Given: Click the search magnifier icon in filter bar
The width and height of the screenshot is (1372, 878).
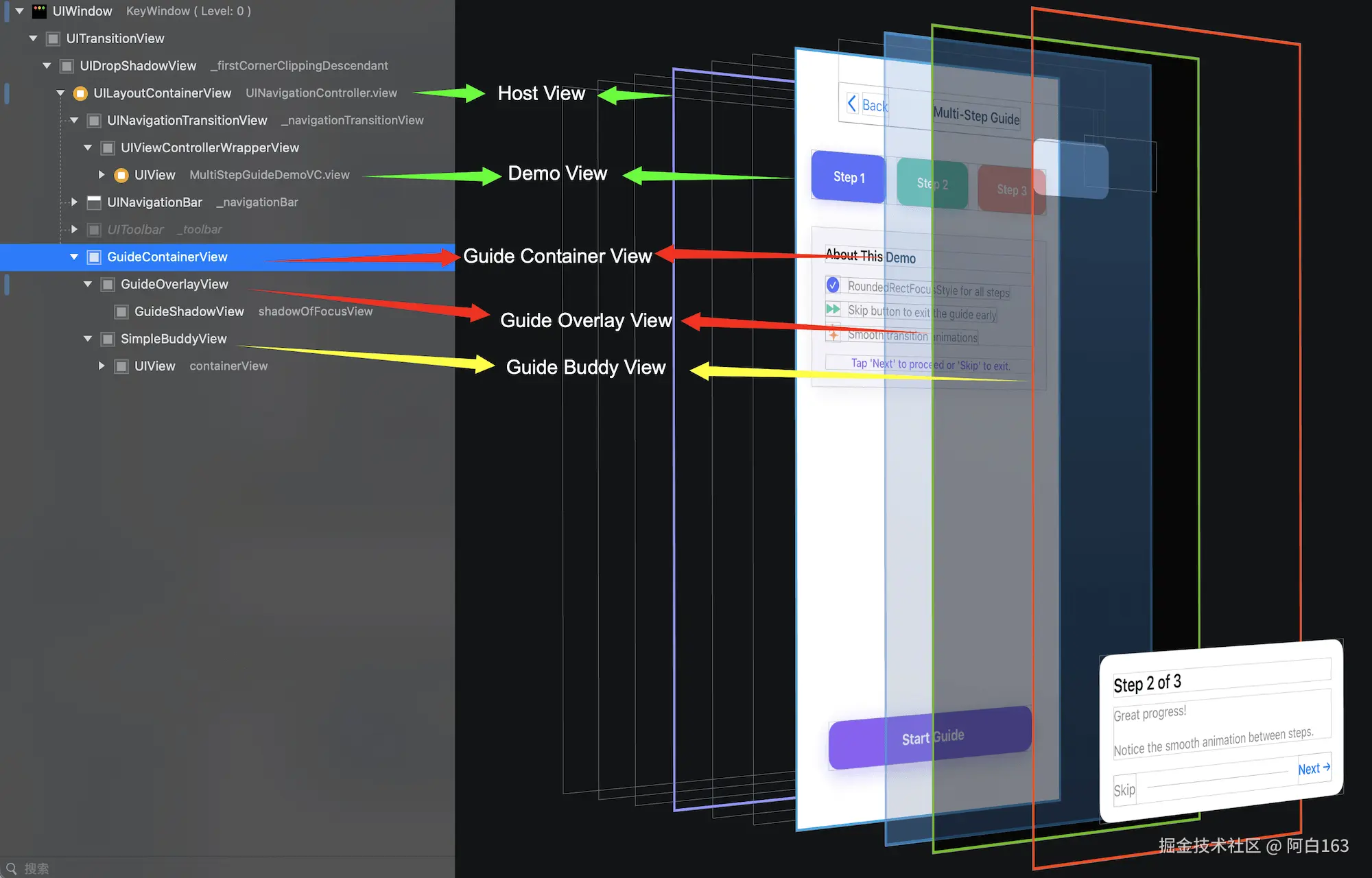Looking at the screenshot, I should [11, 868].
